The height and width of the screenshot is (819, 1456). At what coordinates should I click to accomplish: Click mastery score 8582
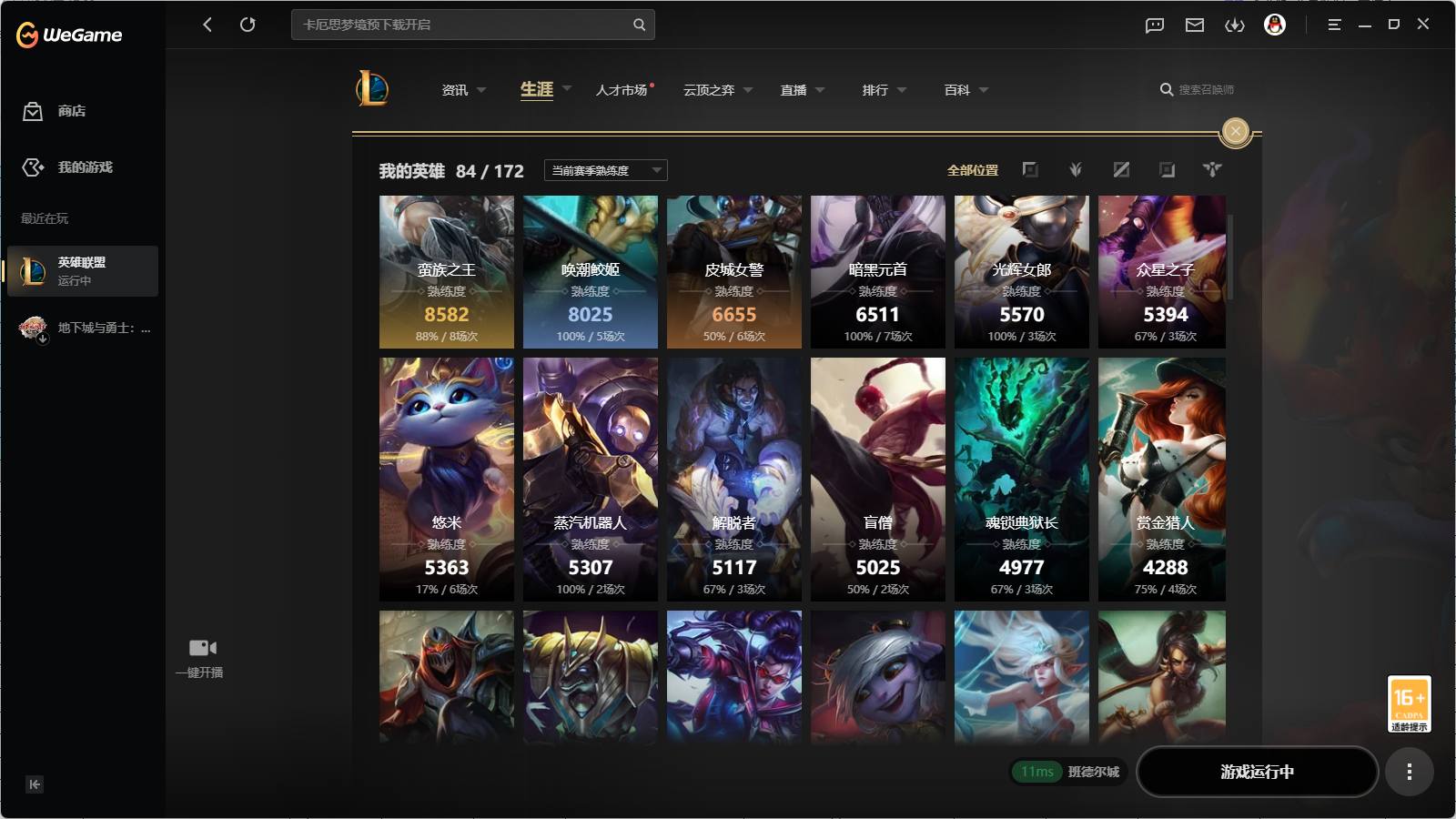coord(447,315)
